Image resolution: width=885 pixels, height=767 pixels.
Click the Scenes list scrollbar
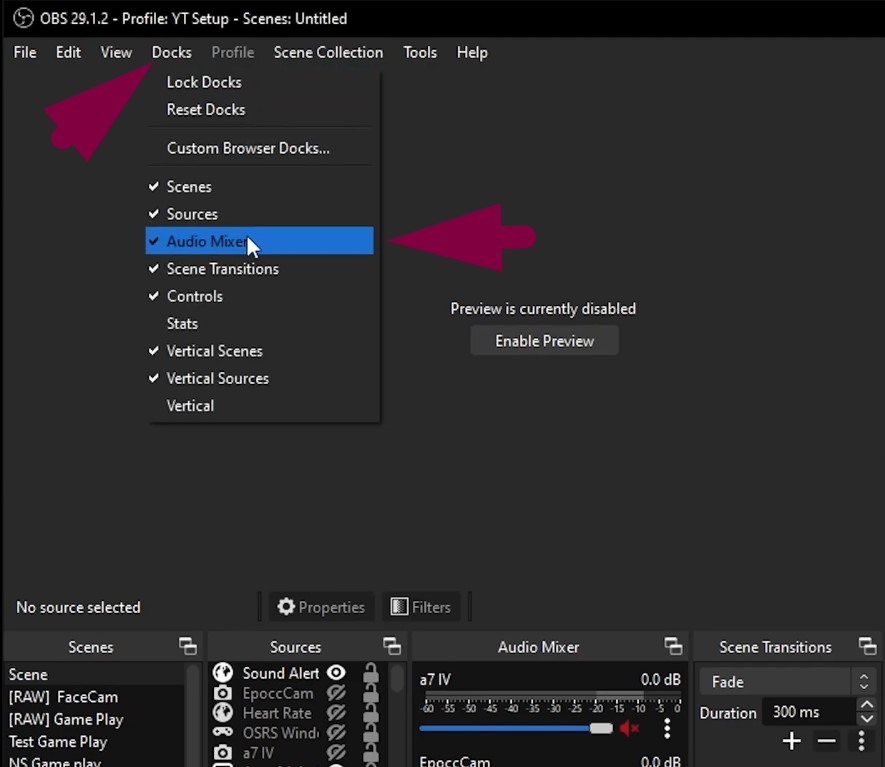pos(193,715)
